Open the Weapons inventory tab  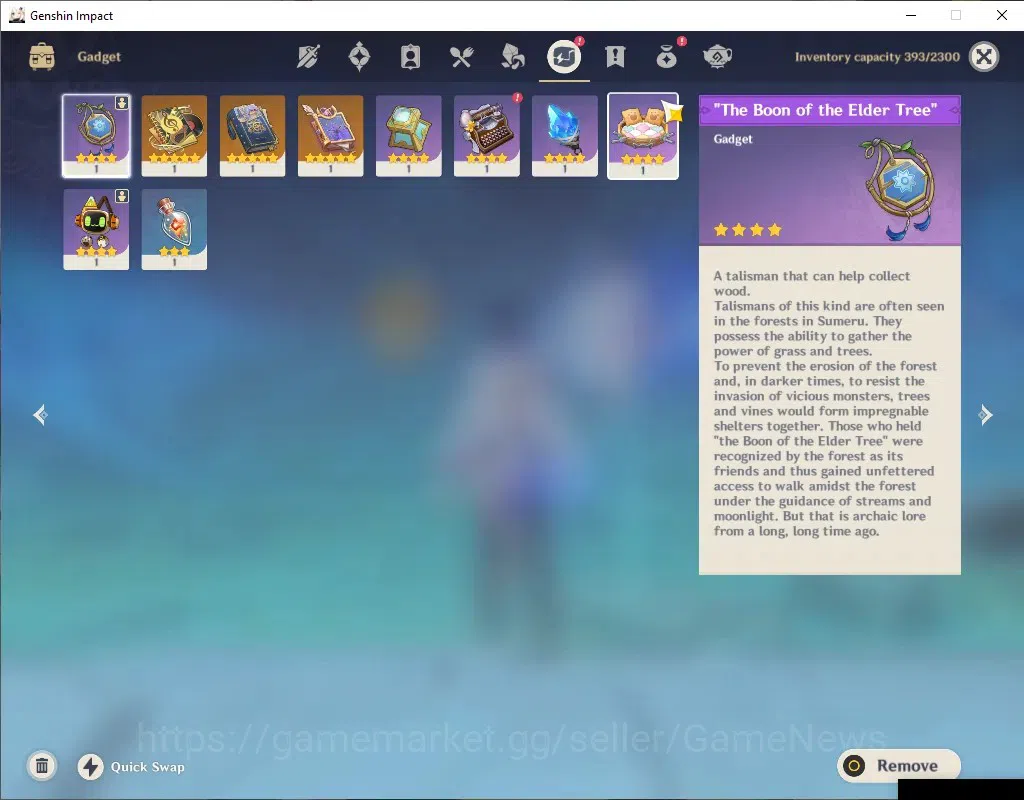308,57
